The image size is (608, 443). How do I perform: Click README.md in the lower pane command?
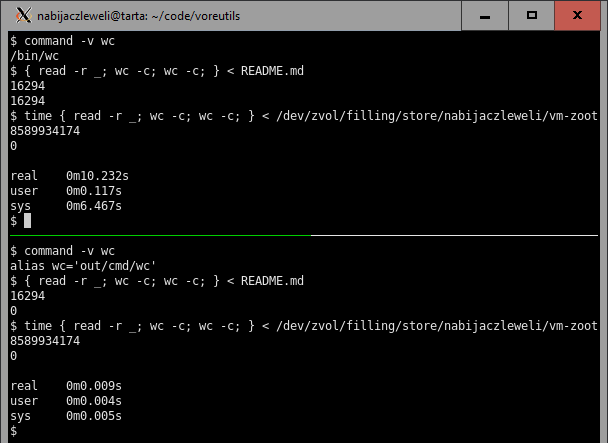coord(273,281)
